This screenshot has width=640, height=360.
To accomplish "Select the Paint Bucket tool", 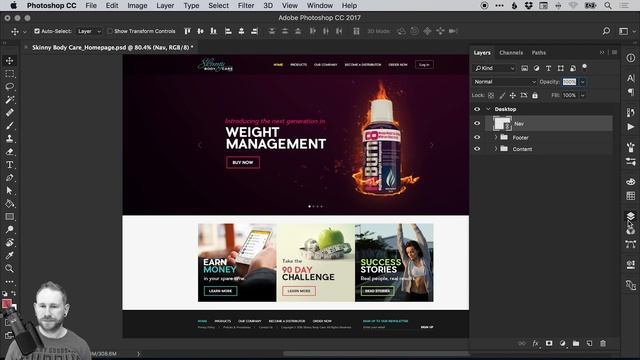I will pos(9,204).
